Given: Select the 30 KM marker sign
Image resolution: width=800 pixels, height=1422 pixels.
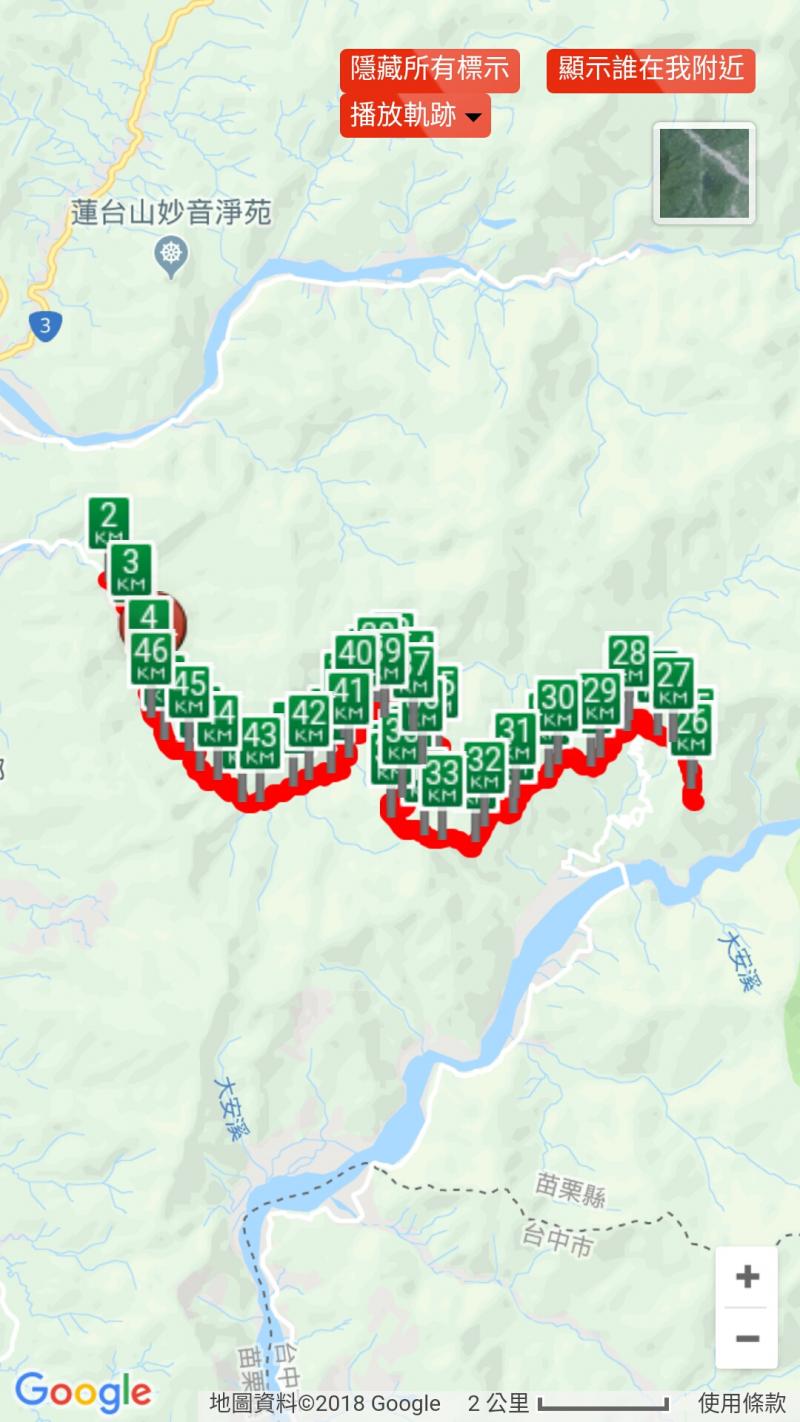Looking at the screenshot, I should click(558, 704).
